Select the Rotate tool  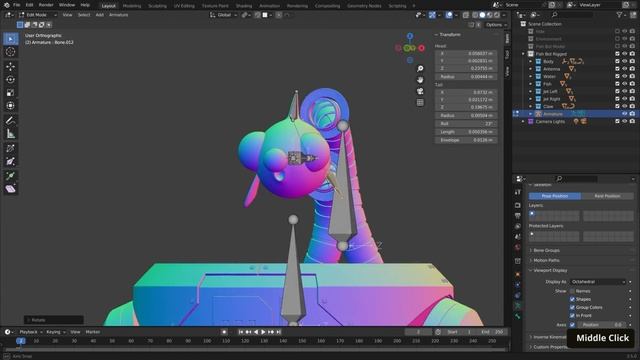(11, 80)
